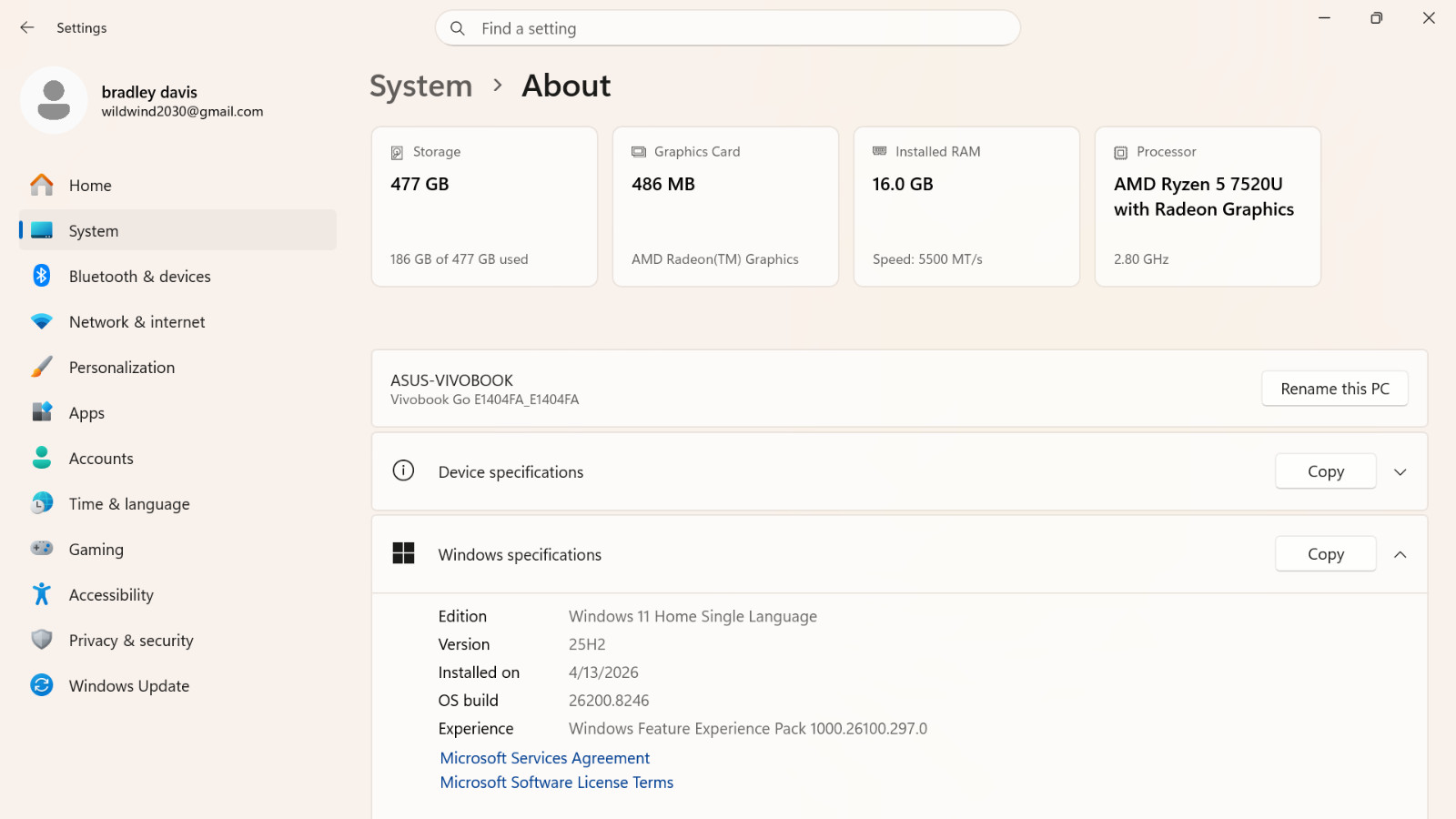Screen dimensions: 1456x819
Task: Open Windows Update page
Action: [x=177, y=685]
